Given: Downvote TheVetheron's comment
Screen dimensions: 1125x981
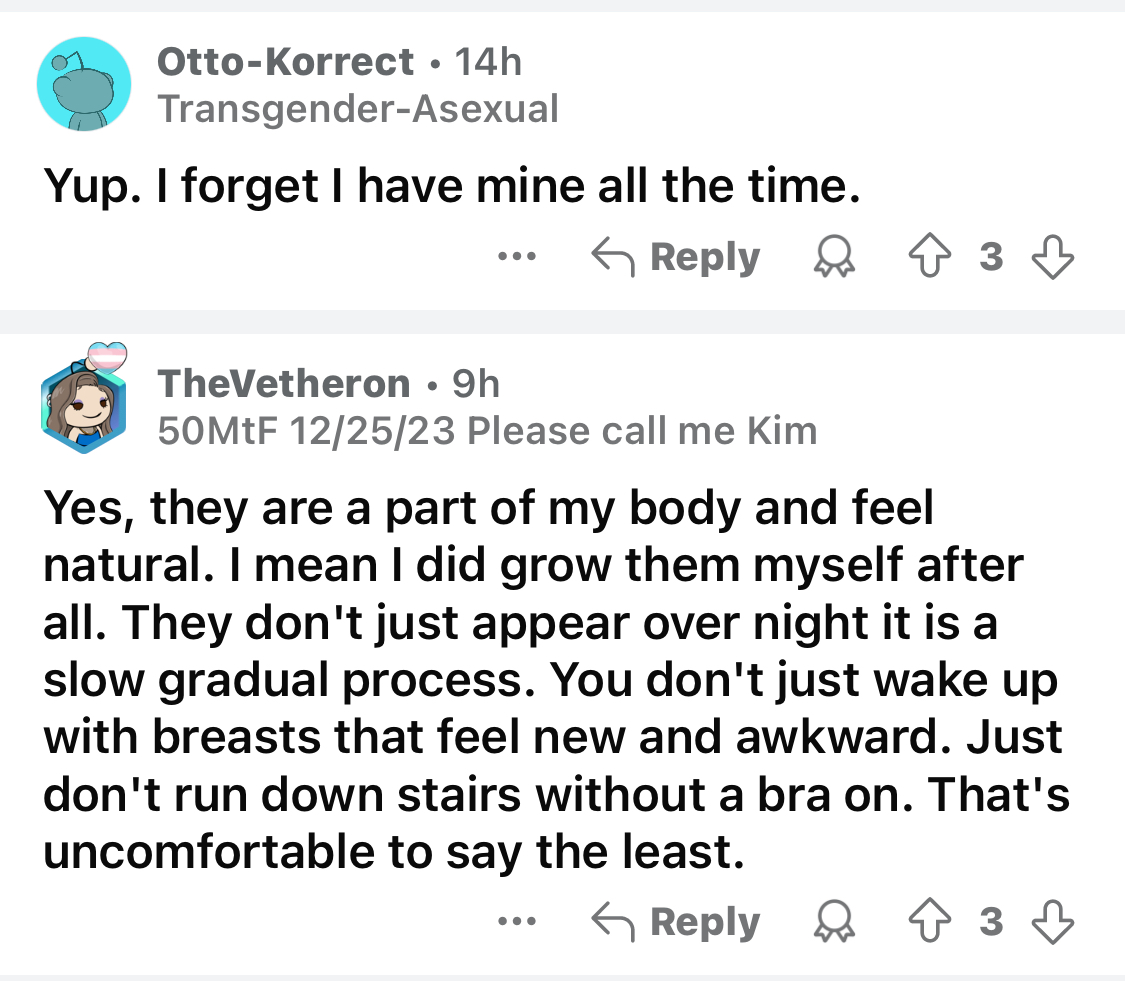Looking at the screenshot, I should pyautogui.click(x=1051, y=922).
